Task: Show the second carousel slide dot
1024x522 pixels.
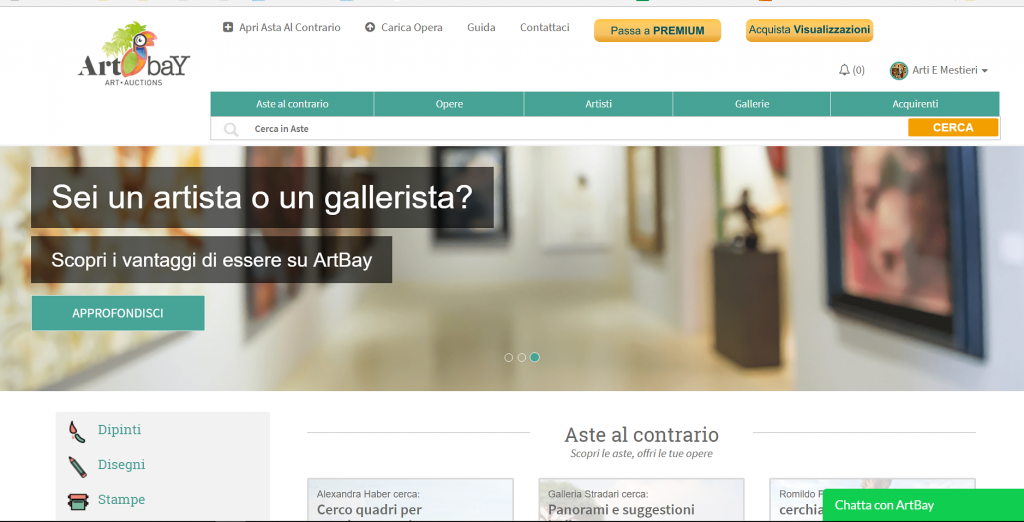Action: click(x=522, y=357)
